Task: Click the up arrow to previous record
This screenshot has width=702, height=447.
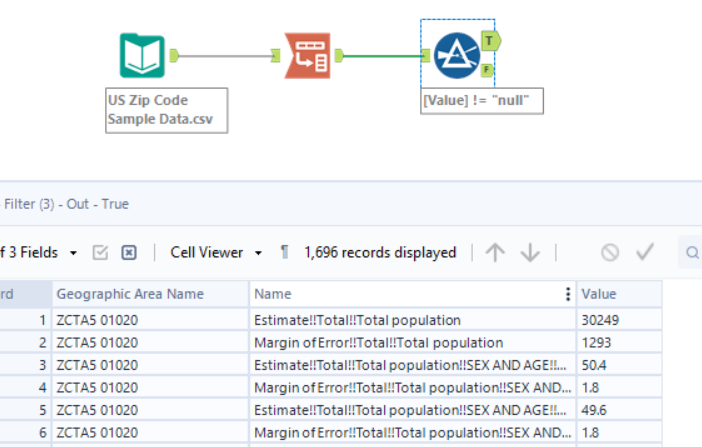Action: click(x=495, y=253)
